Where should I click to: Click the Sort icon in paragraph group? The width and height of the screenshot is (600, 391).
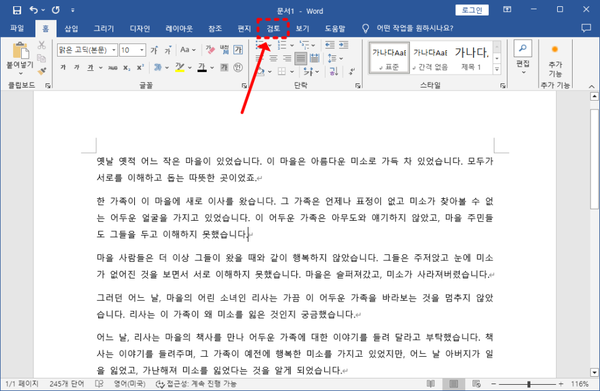pyautogui.click(x=334, y=71)
